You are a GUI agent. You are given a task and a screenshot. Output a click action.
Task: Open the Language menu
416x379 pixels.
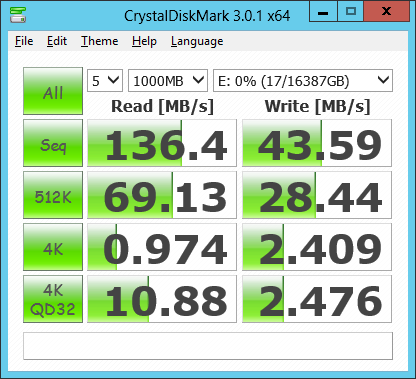(x=197, y=41)
